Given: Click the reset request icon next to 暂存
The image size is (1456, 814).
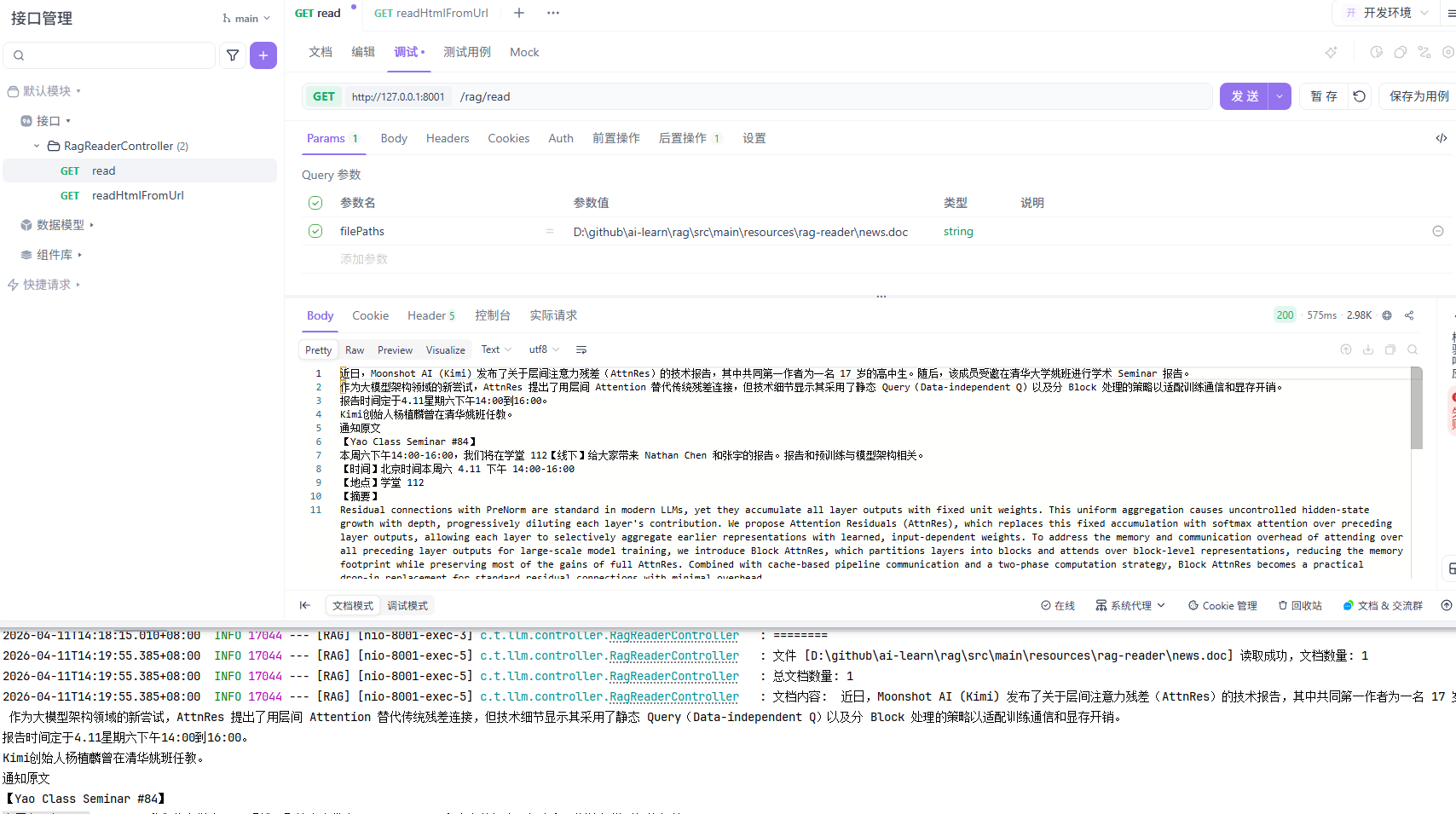Looking at the screenshot, I should click(1360, 96).
